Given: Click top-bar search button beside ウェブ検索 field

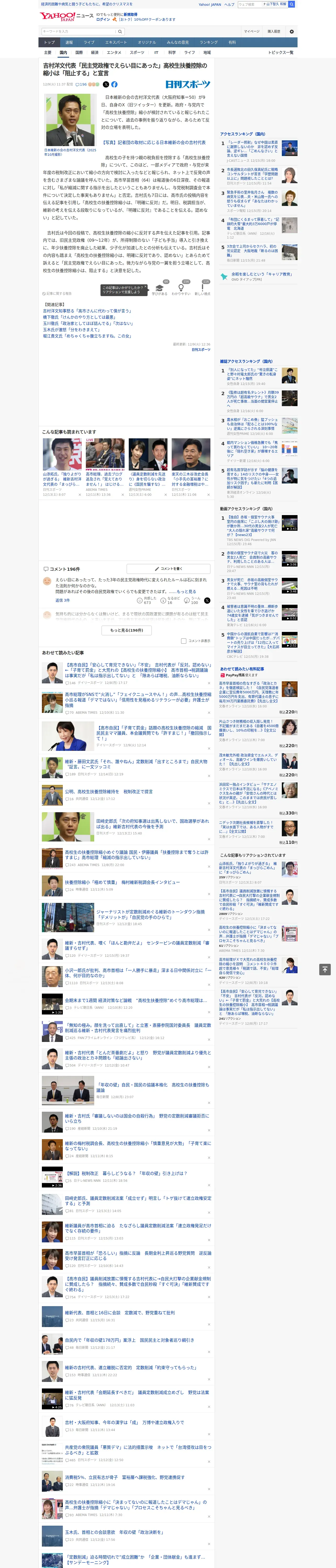Looking at the screenshot, I should point(292,4).
